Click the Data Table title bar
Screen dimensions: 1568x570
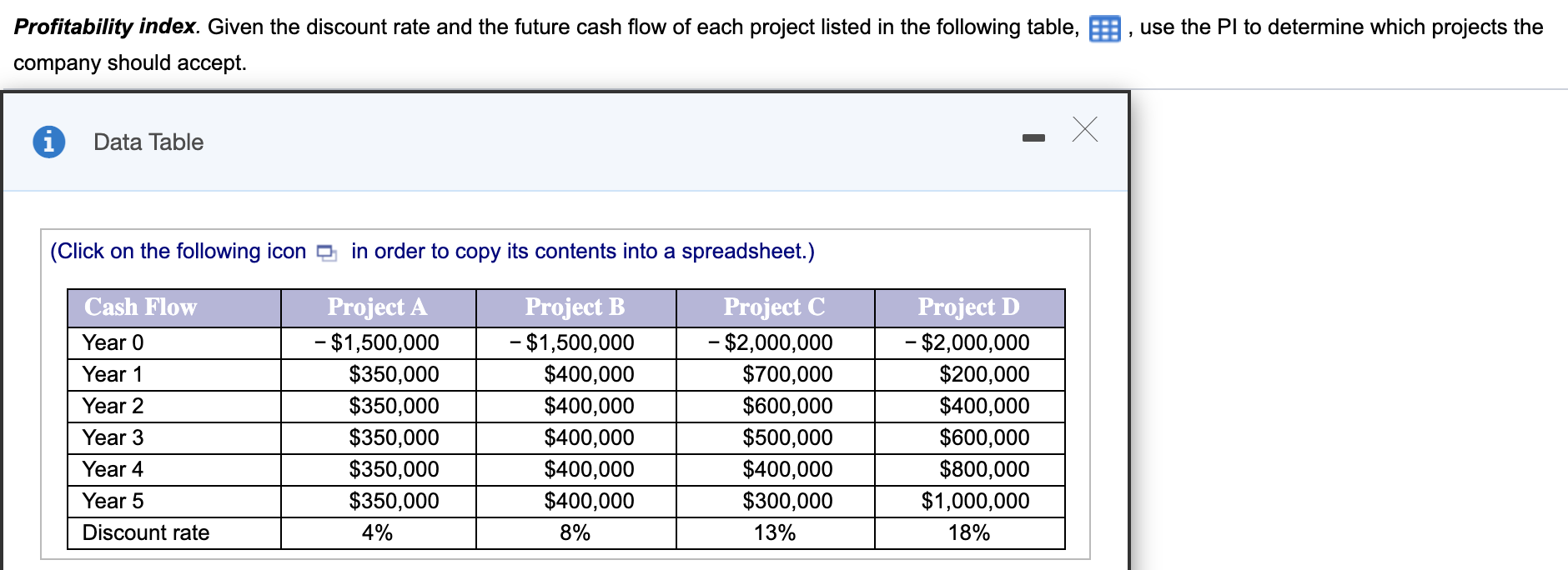[148, 142]
